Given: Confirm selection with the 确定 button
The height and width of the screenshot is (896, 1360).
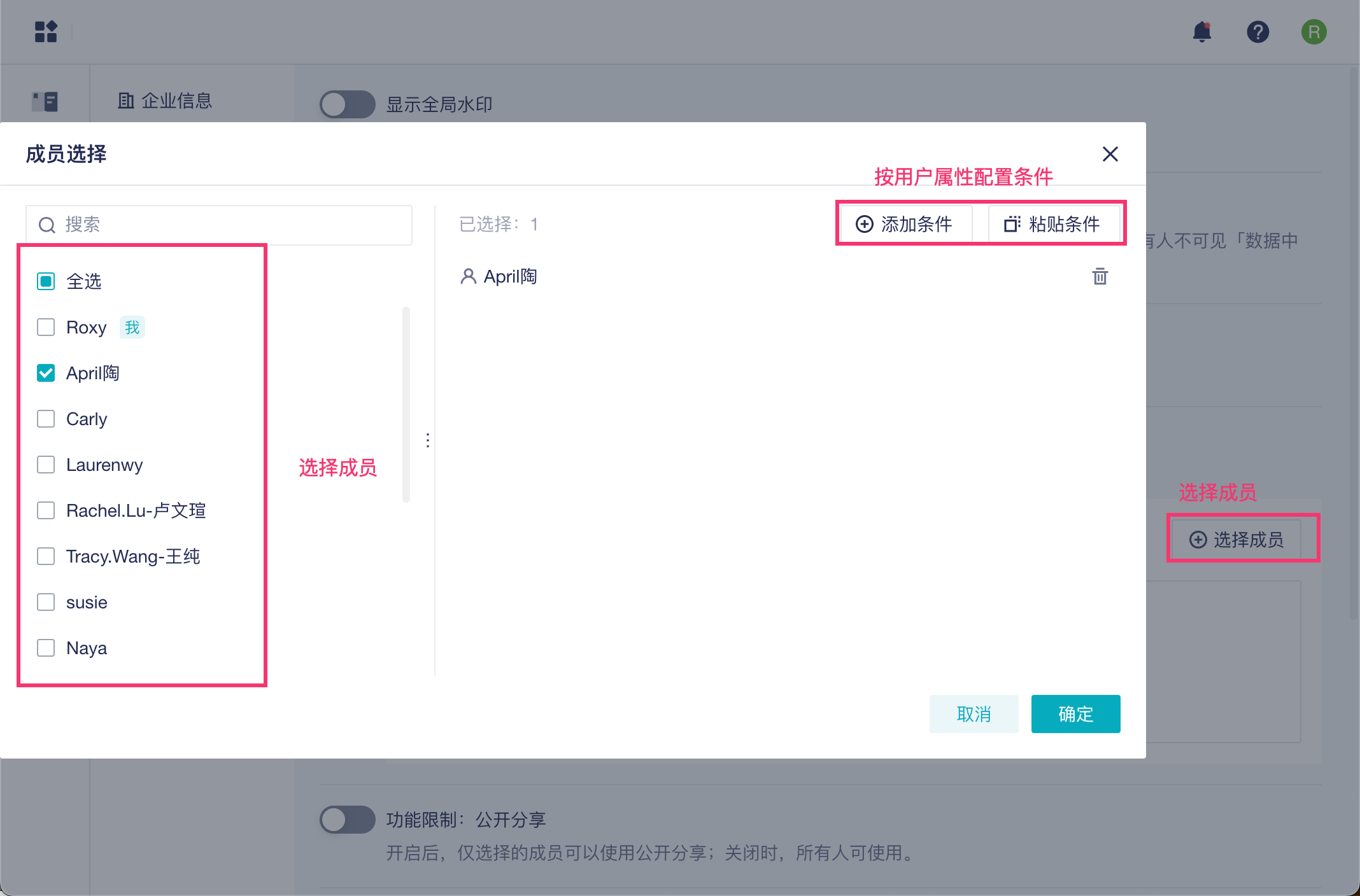Looking at the screenshot, I should coord(1075,713).
